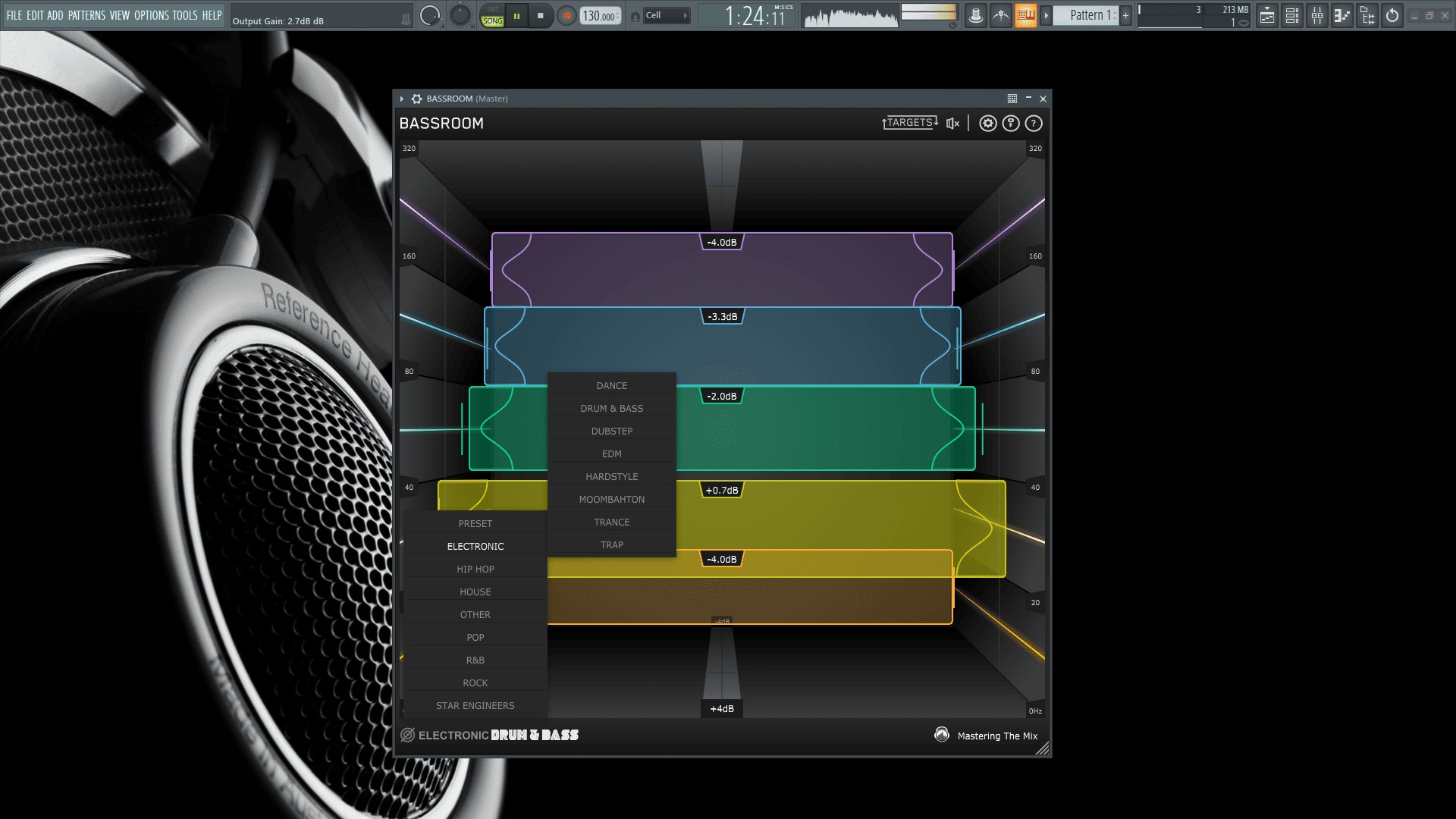Open the HOUSE preset category
The width and height of the screenshot is (1456, 819).
pyautogui.click(x=475, y=592)
